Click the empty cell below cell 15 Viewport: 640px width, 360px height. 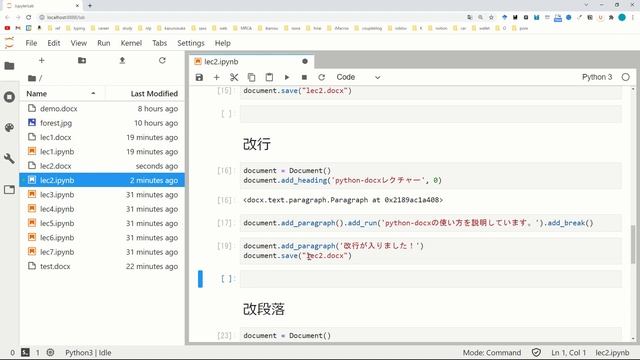coord(431,113)
